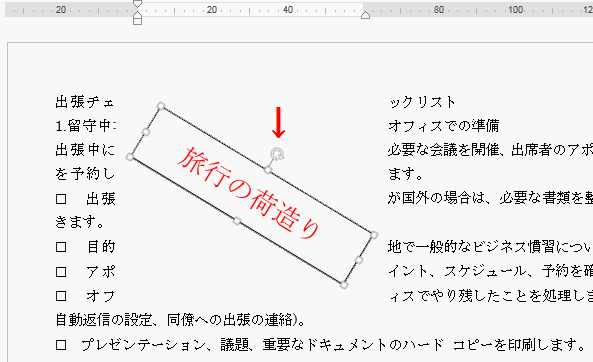593x362 pixels.
Task: Click the ruler at the 40 mark
Action: pyautogui.click(x=288, y=10)
